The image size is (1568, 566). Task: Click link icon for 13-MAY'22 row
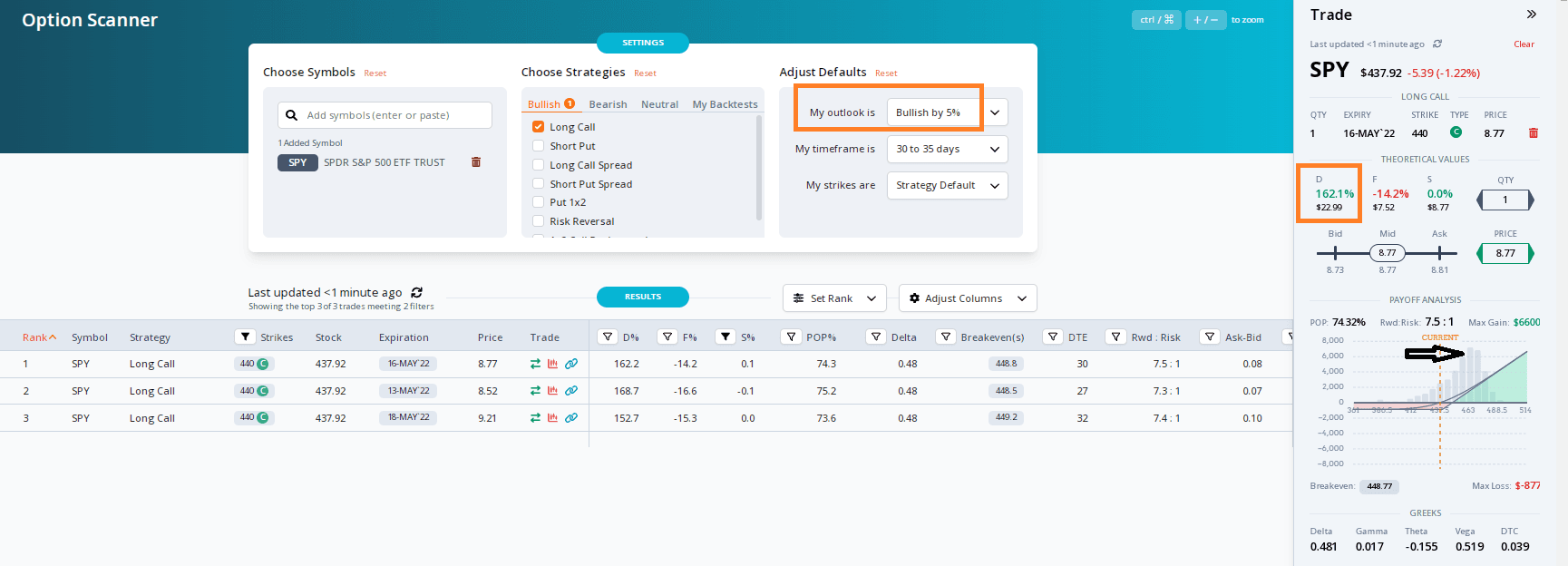tap(571, 391)
